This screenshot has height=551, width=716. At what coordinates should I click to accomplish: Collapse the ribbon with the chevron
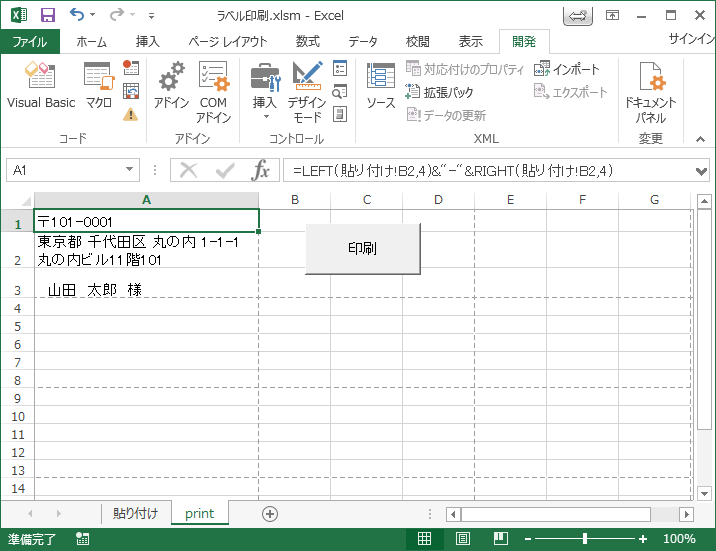tap(700, 139)
